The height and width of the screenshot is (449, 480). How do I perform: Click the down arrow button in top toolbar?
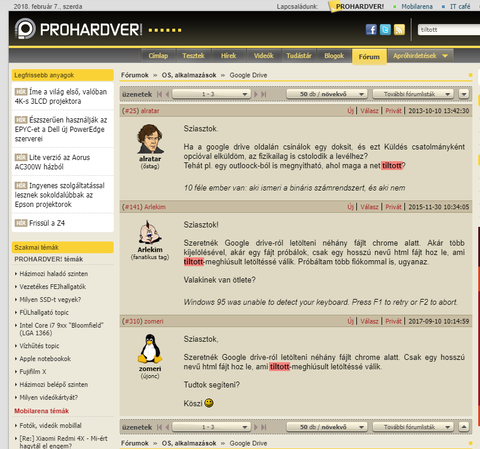[464, 94]
